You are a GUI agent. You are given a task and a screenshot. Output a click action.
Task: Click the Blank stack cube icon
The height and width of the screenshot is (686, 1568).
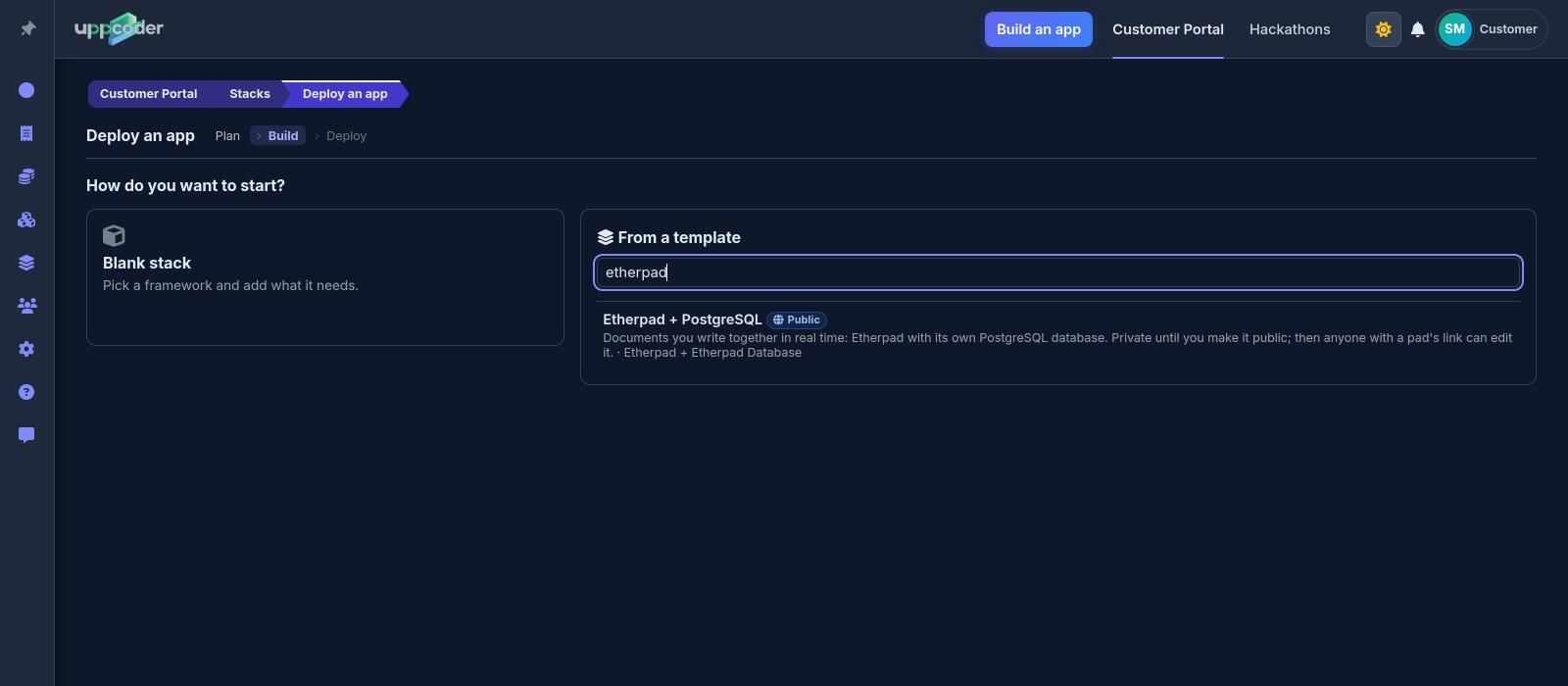[x=114, y=235]
